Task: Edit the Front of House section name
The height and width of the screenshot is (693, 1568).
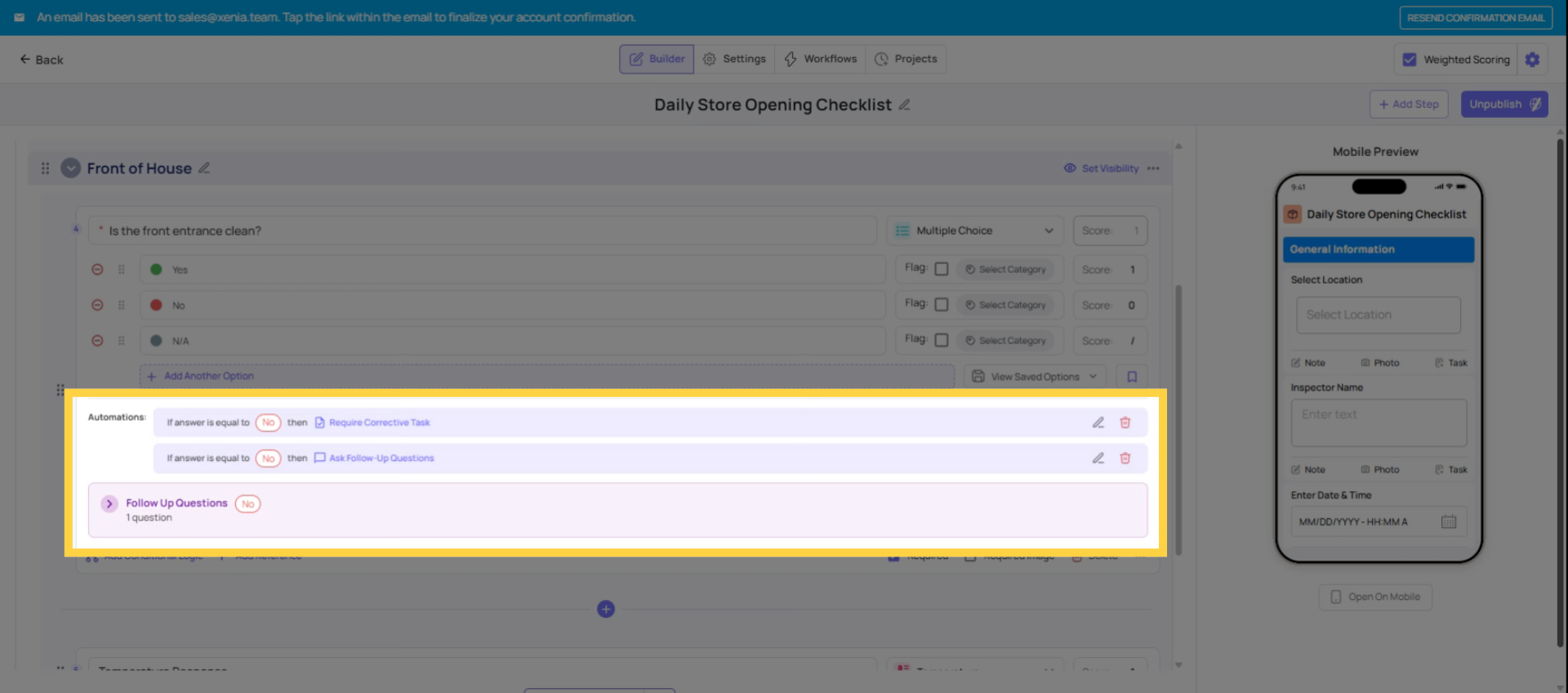Action: click(204, 168)
